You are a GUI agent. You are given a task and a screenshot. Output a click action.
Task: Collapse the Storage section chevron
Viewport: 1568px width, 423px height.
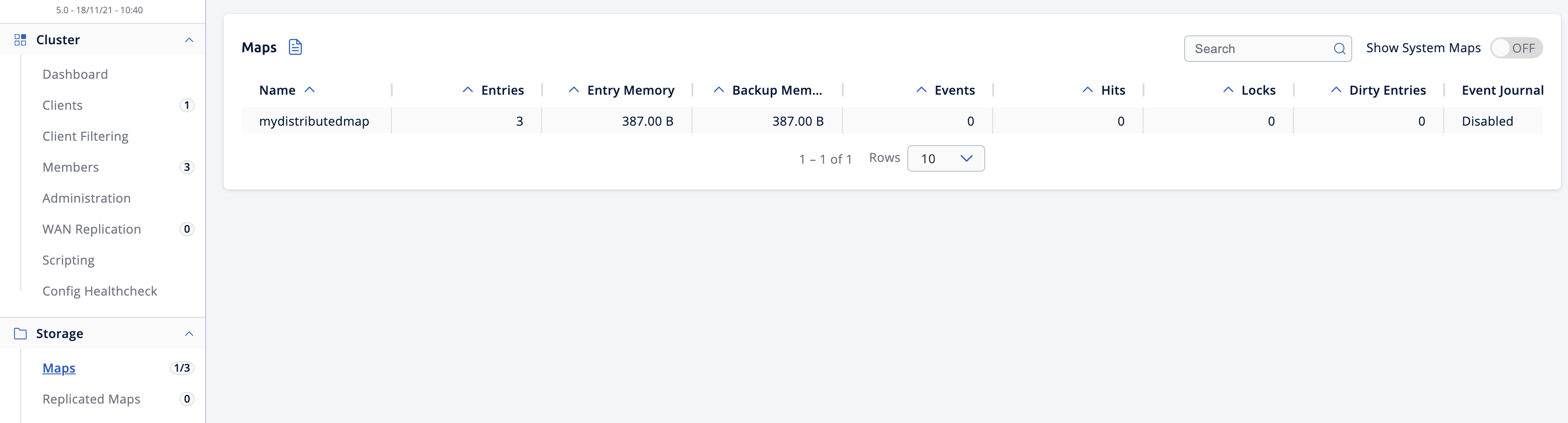(189, 334)
